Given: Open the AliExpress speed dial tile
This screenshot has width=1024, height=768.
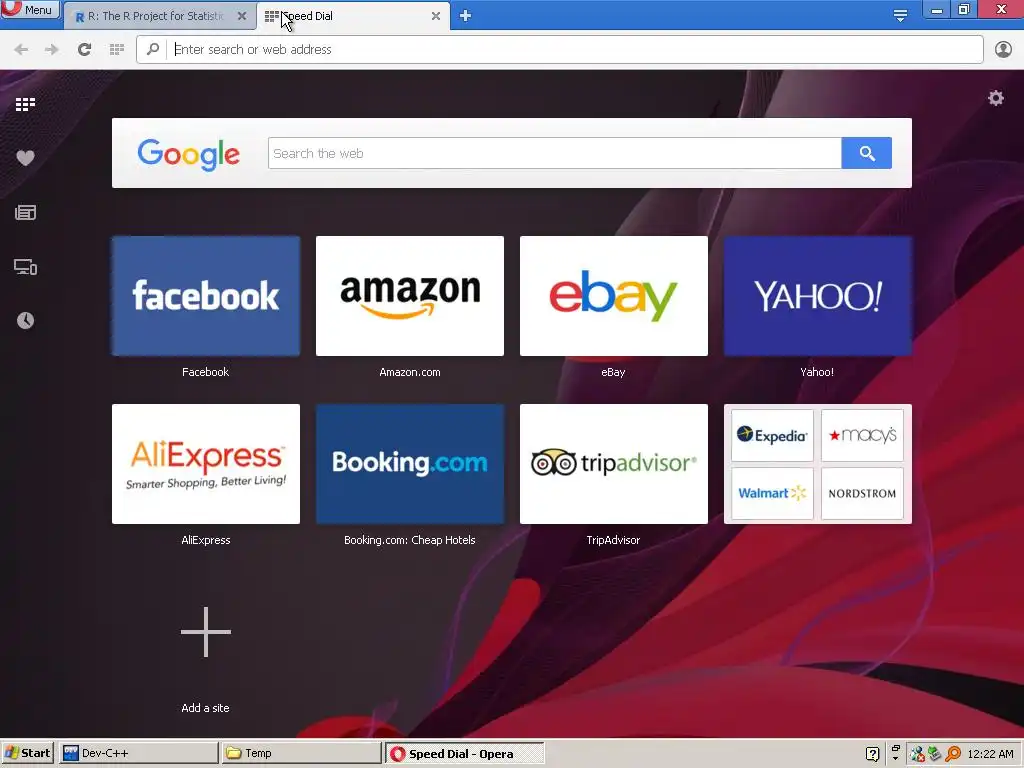Looking at the screenshot, I should 206,464.
